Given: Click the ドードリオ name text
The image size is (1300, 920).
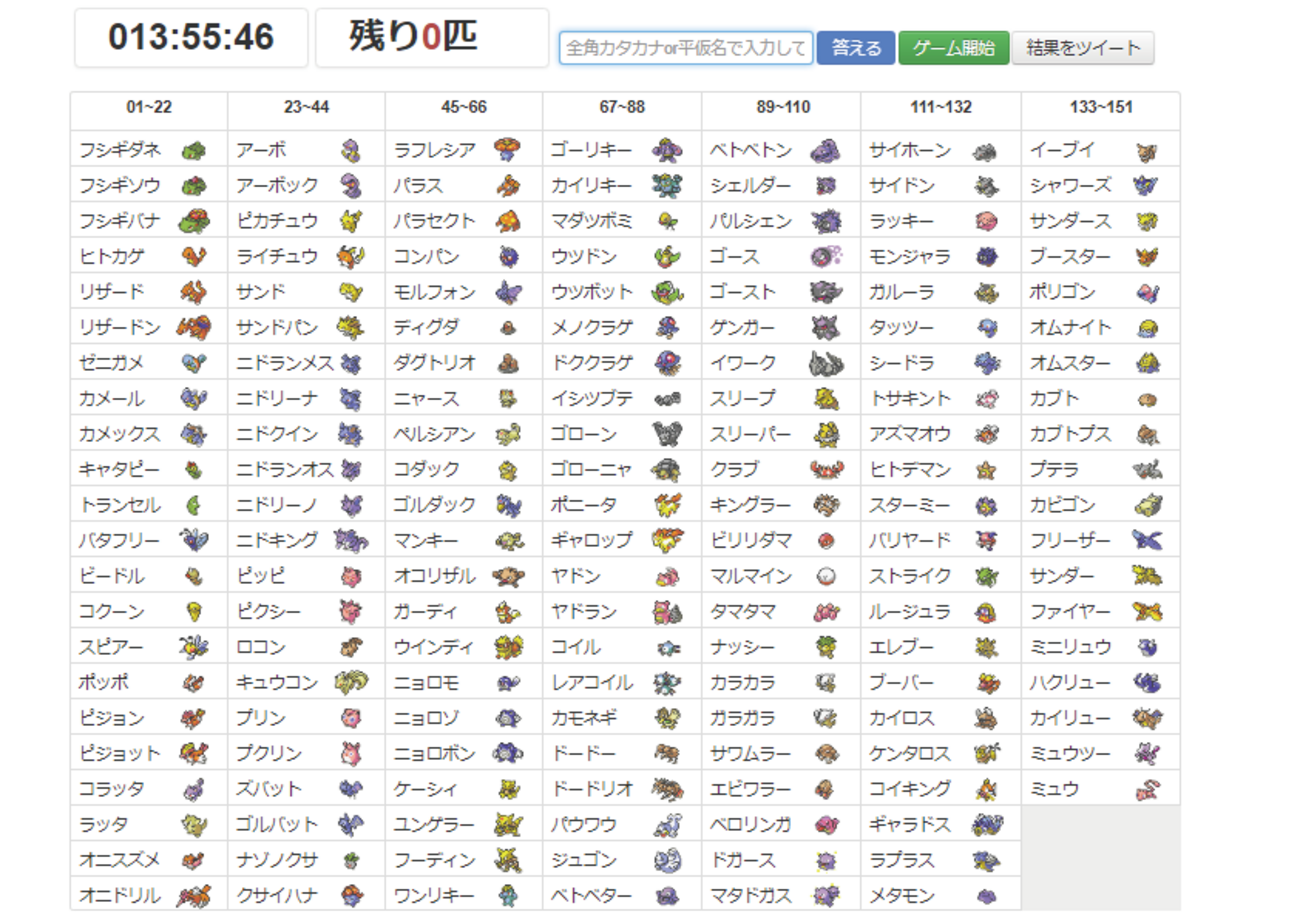Looking at the screenshot, I should pos(592,788).
